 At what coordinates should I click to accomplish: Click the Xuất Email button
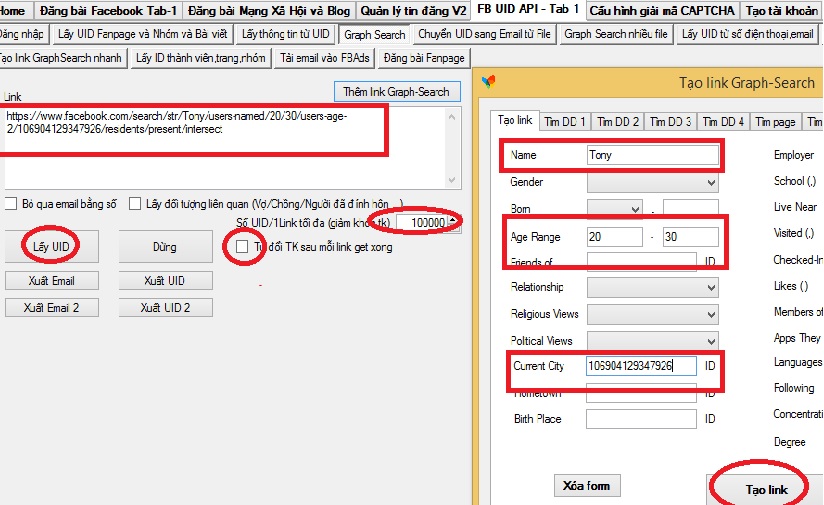(x=52, y=281)
